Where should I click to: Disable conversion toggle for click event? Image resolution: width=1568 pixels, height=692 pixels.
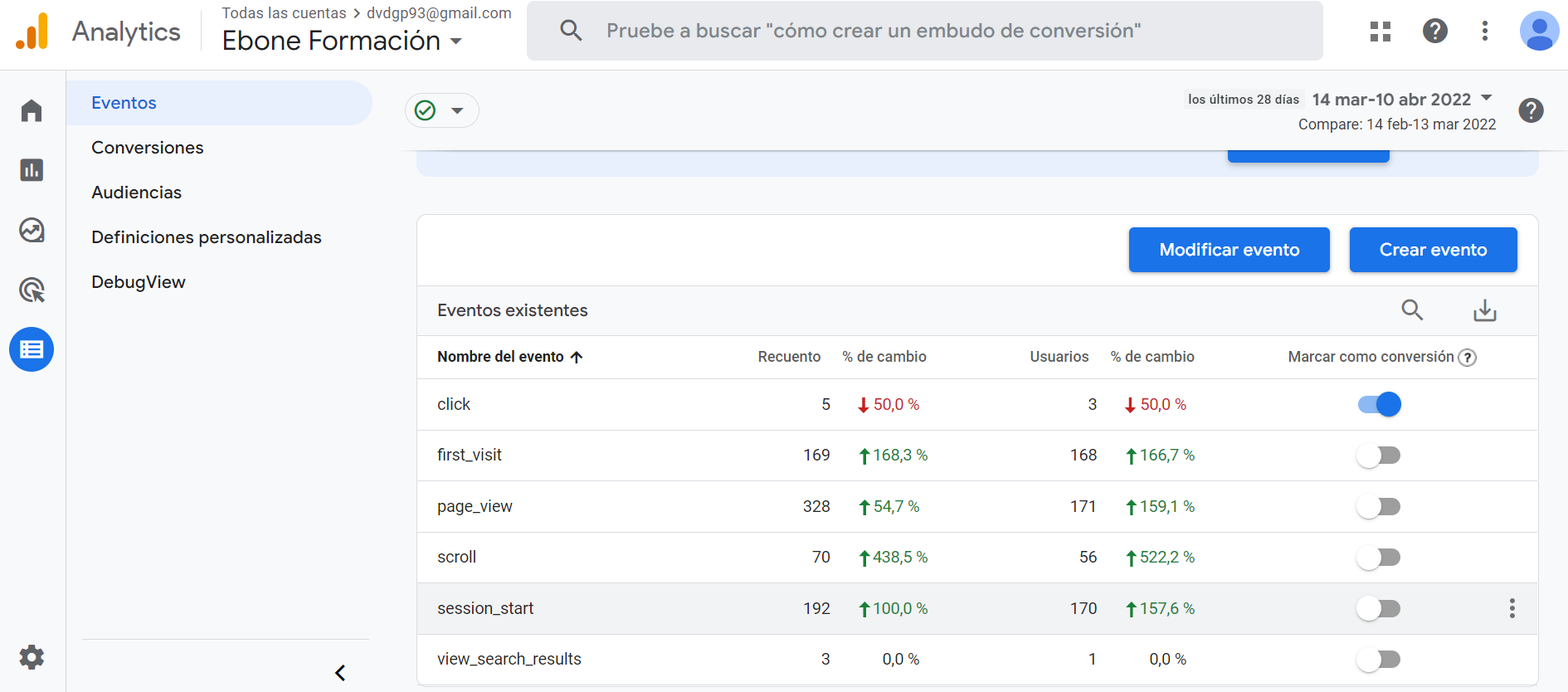(x=1379, y=404)
